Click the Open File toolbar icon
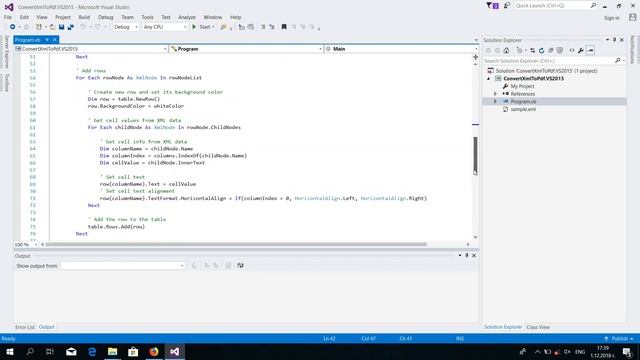 tap(52, 27)
